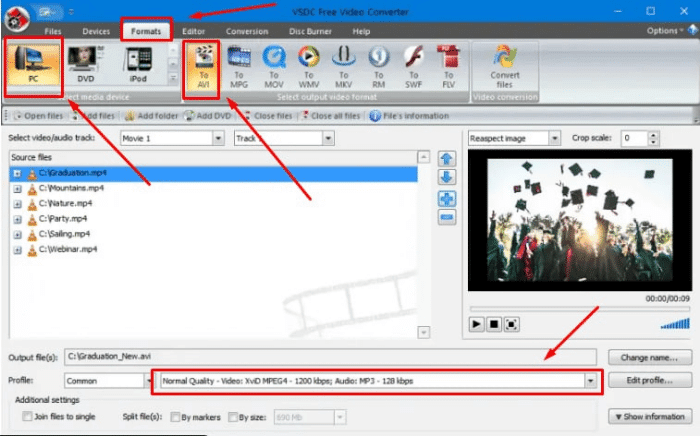
Task: Choose the To SWF output format
Action: tap(413, 68)
